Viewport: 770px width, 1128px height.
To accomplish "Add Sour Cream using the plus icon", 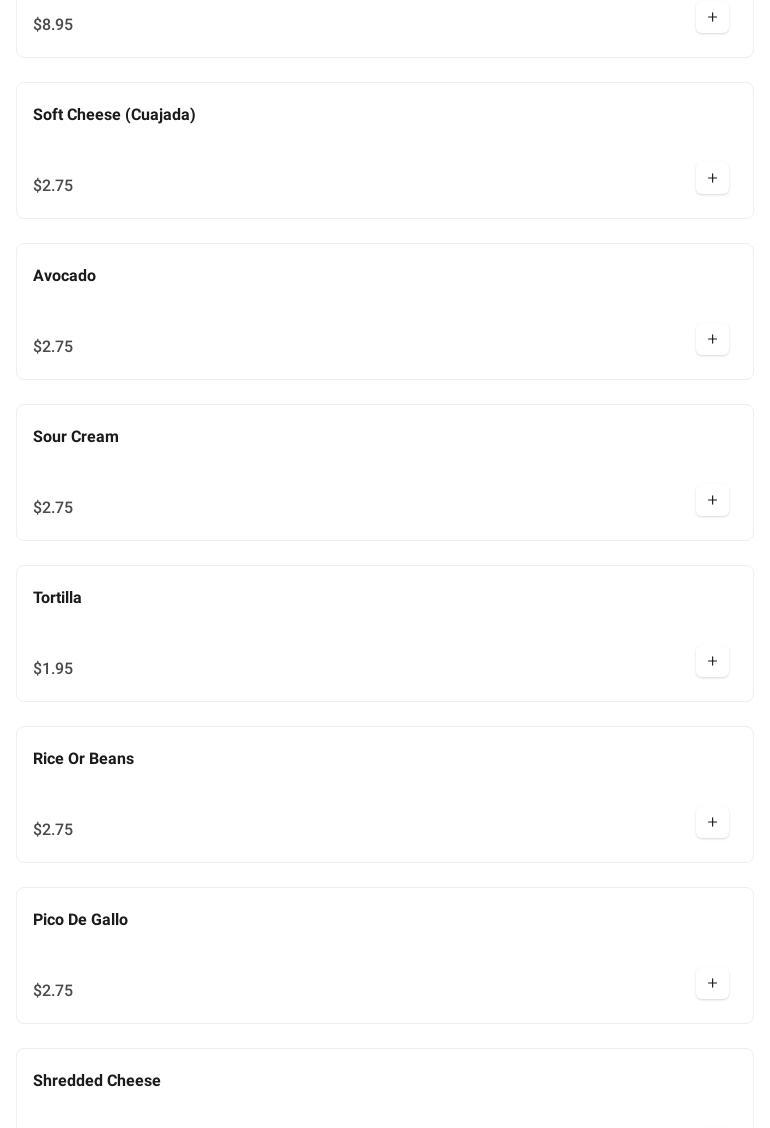I will (712, 501).
